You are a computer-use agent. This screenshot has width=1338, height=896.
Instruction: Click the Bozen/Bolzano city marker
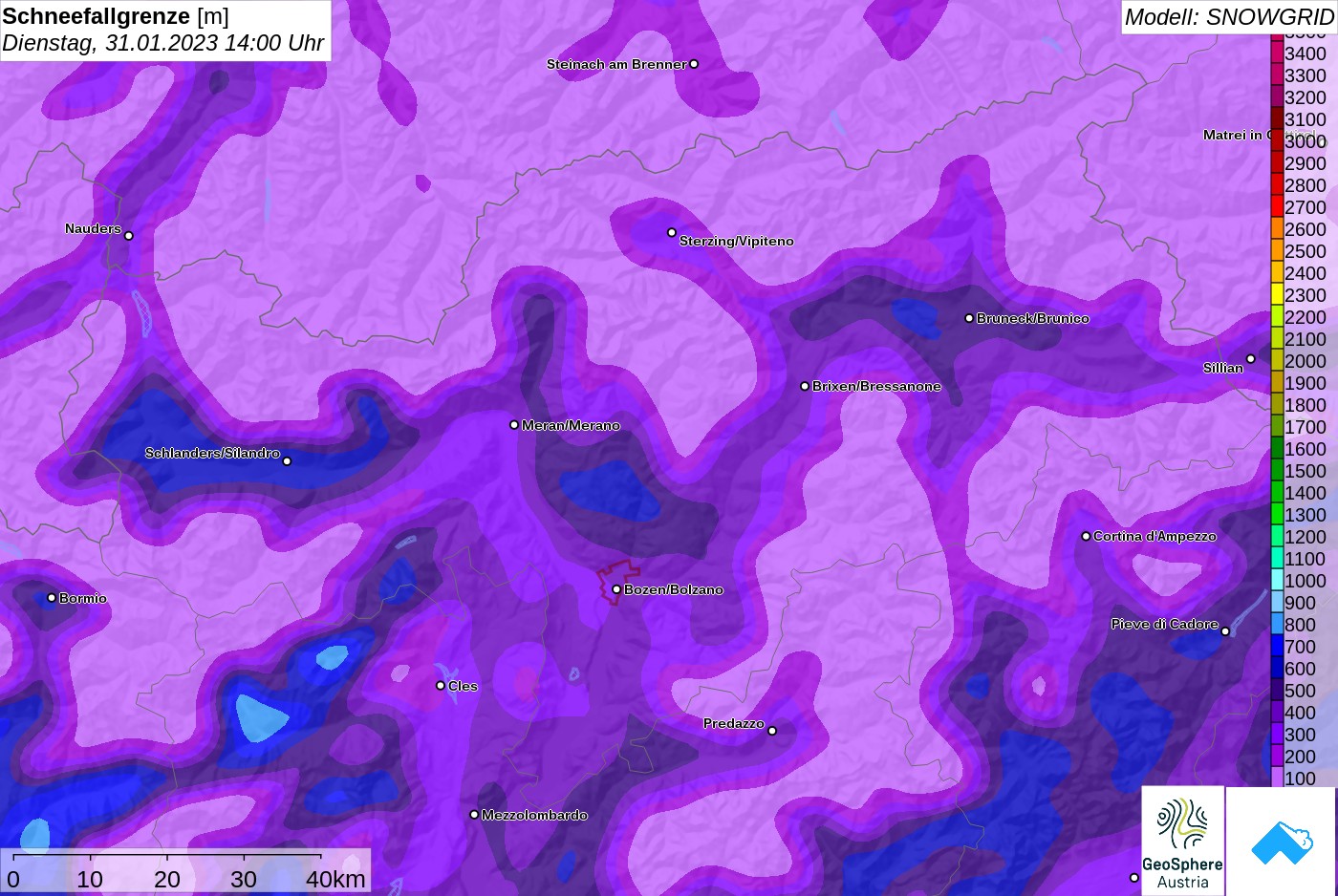[616, 589]
